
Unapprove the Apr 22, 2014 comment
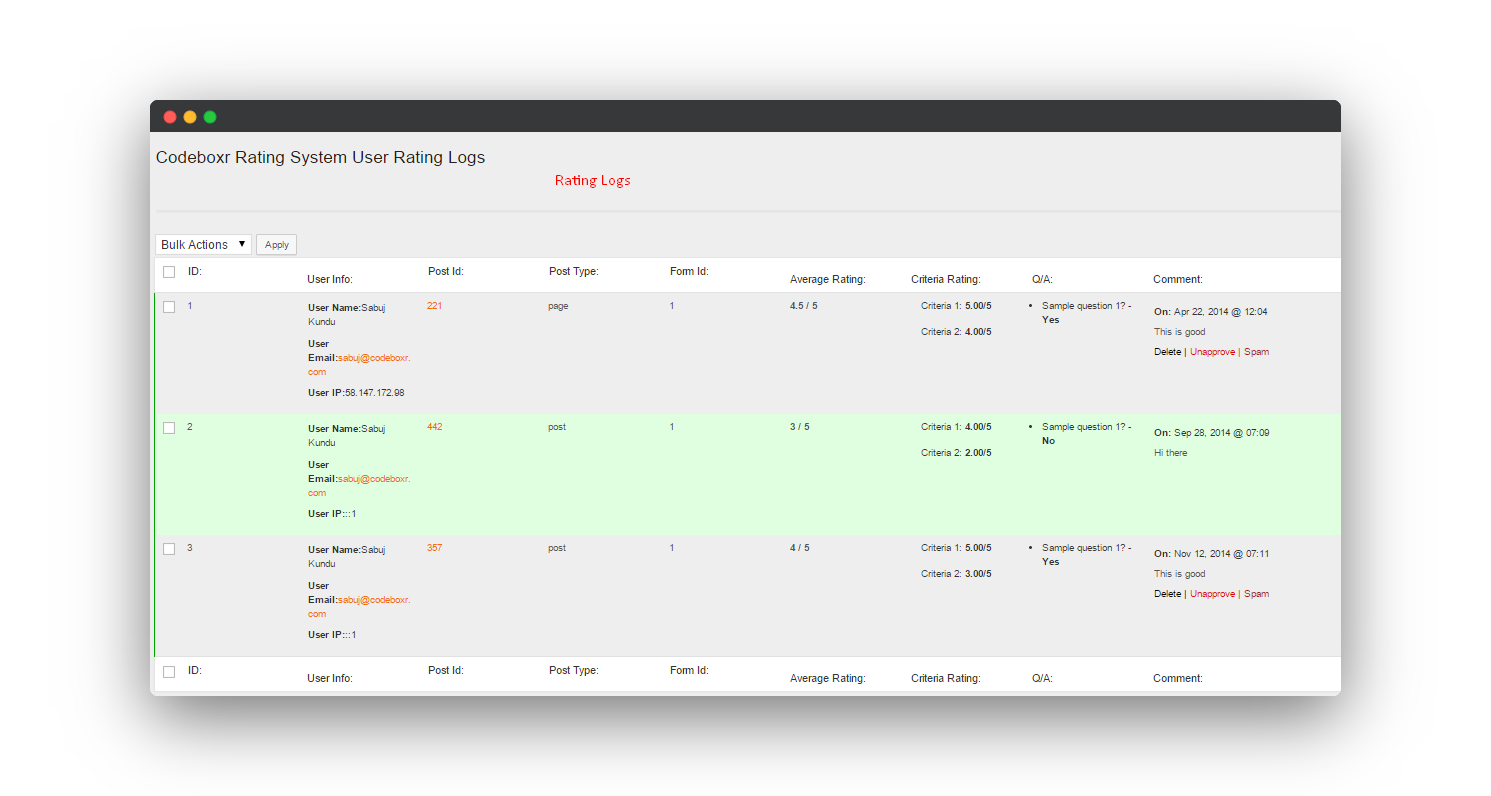1212,352
